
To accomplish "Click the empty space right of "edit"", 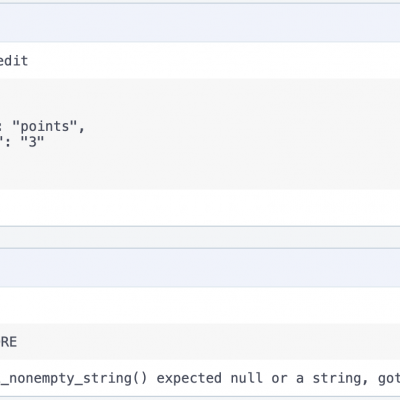I will click(x=213, y=61).
